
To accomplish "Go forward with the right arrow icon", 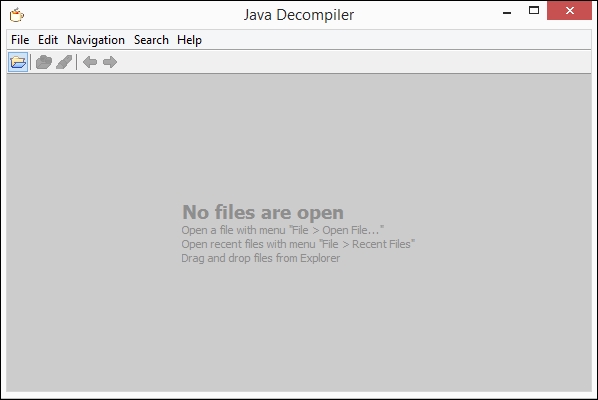I will pyautogui.click(x=110, y=62).
